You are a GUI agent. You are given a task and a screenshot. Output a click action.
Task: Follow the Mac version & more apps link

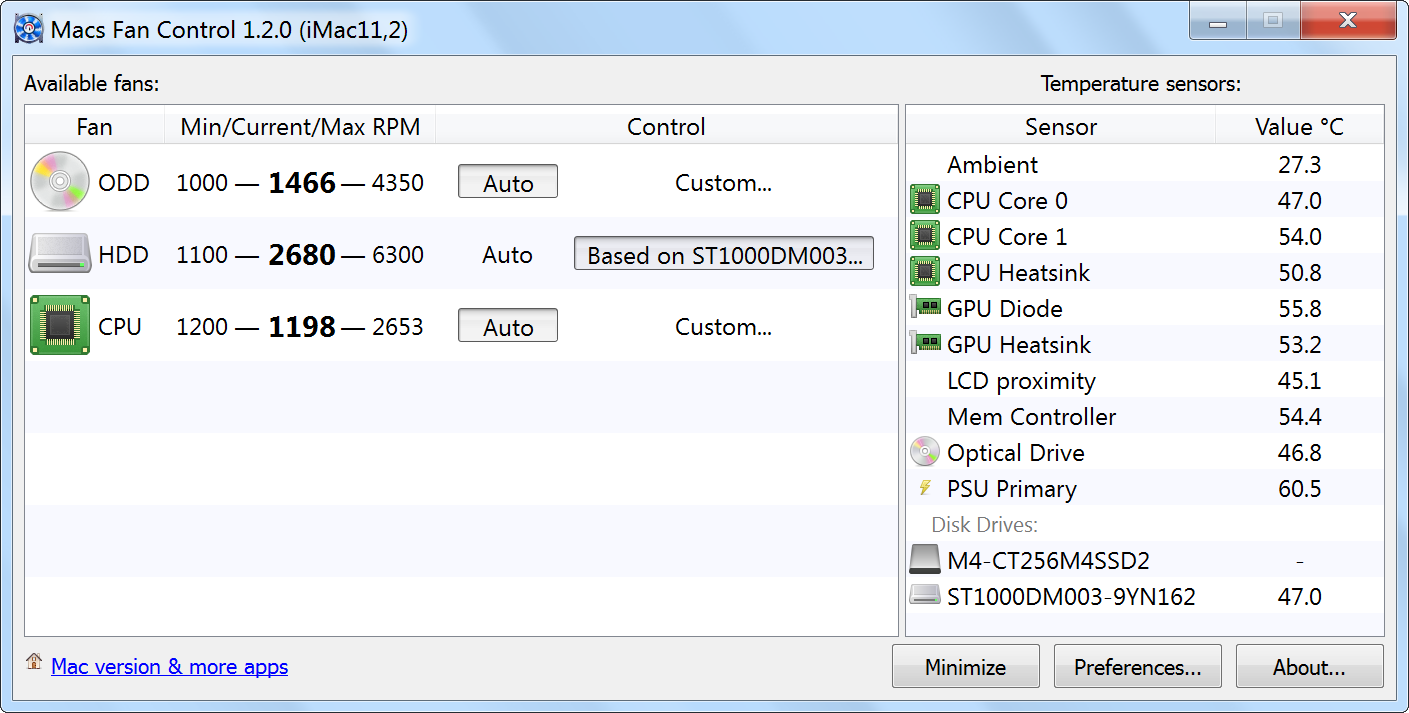click(169, 667)
